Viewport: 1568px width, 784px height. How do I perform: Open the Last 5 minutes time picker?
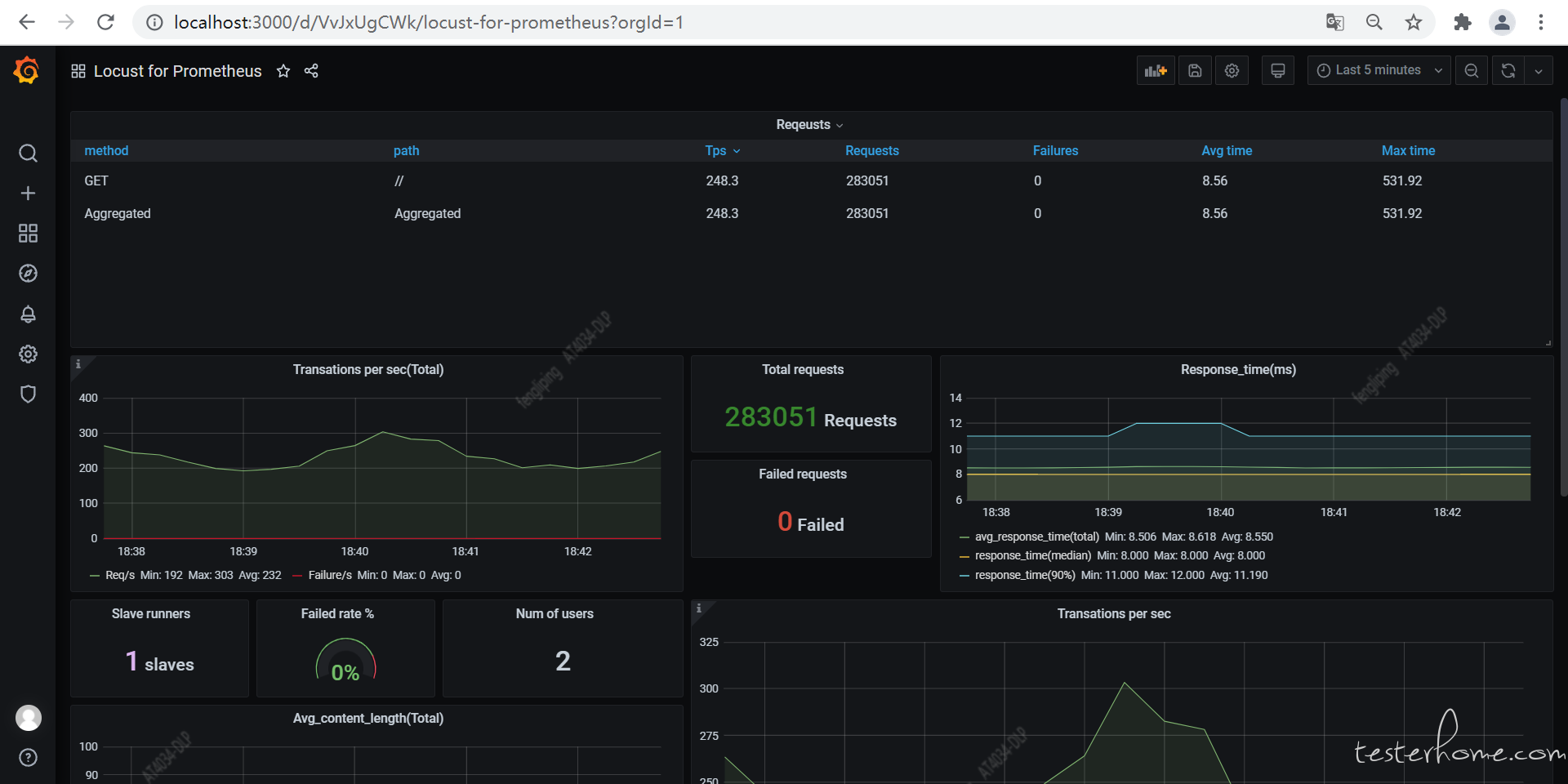coord(1379,70)
